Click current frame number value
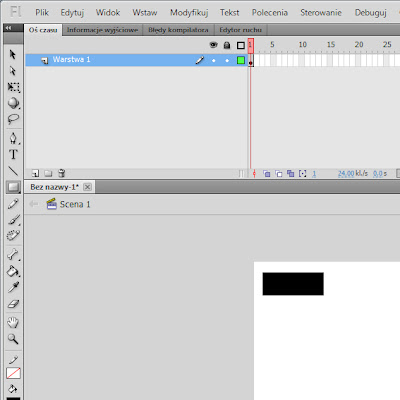Screen dimensions: 400x400 [x=314, y=174]
